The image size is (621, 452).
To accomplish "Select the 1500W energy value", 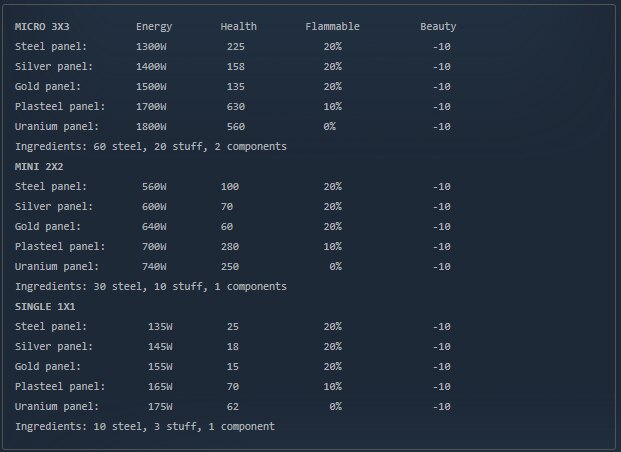I will [151, 87].
